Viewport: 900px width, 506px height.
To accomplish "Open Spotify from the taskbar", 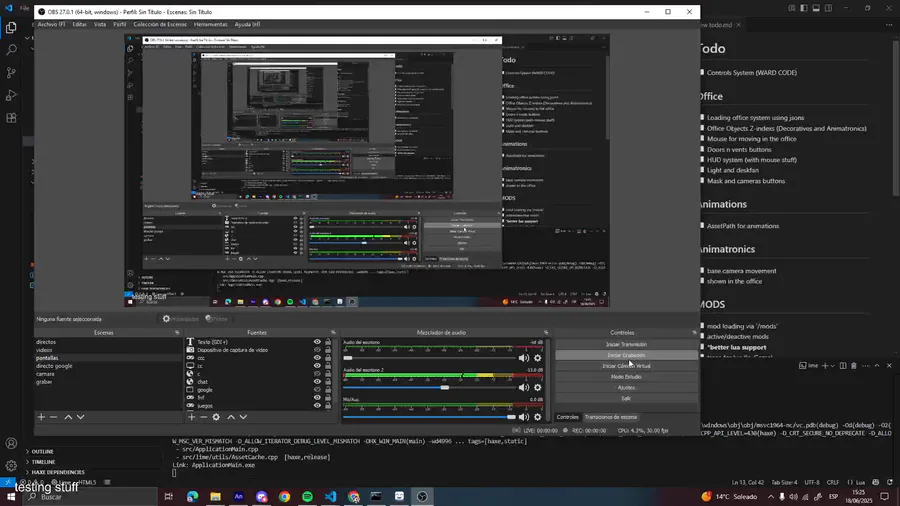I will (308, 496).
